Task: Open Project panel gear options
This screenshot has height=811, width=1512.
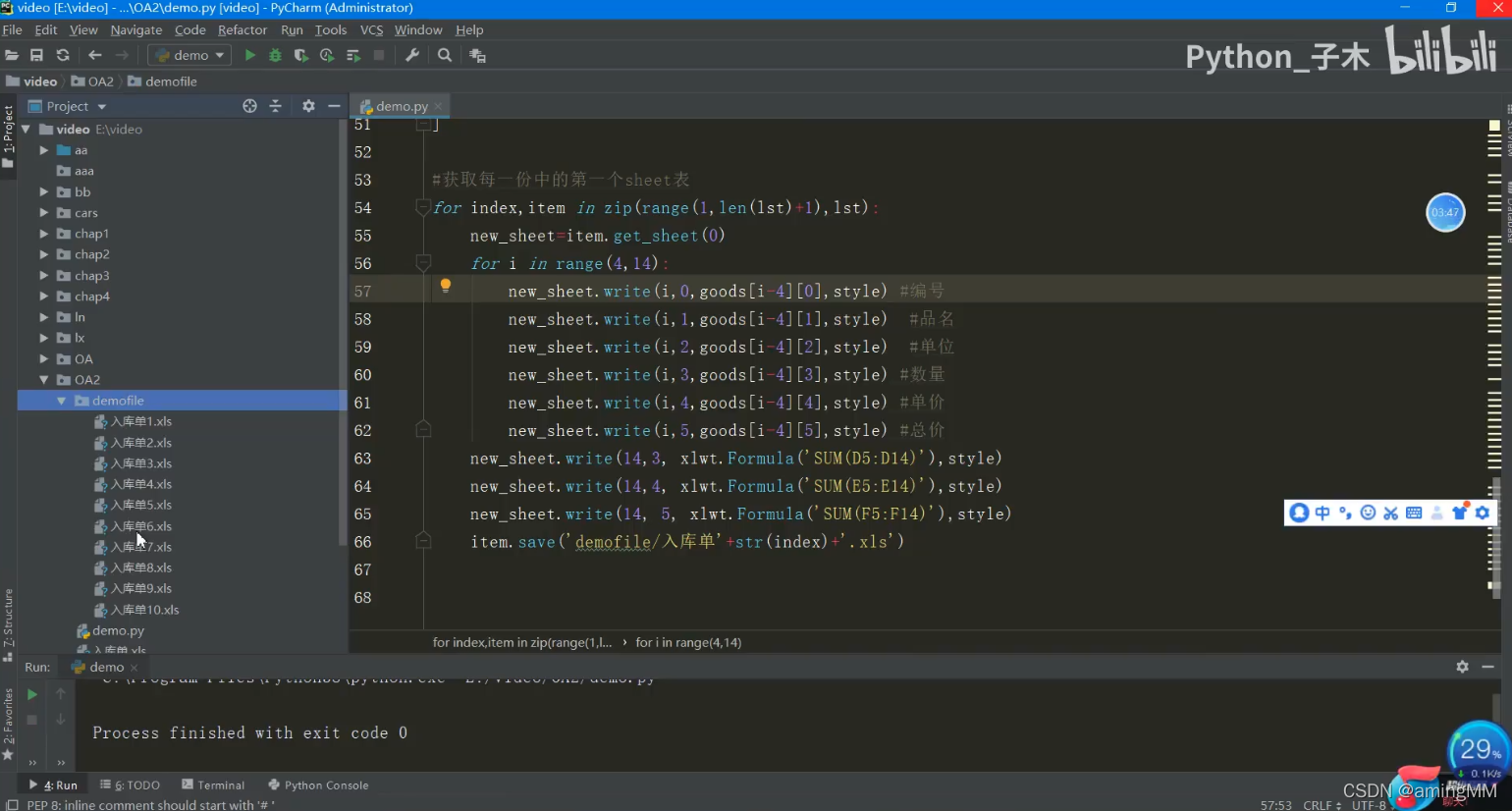Action: pos(308,106)
